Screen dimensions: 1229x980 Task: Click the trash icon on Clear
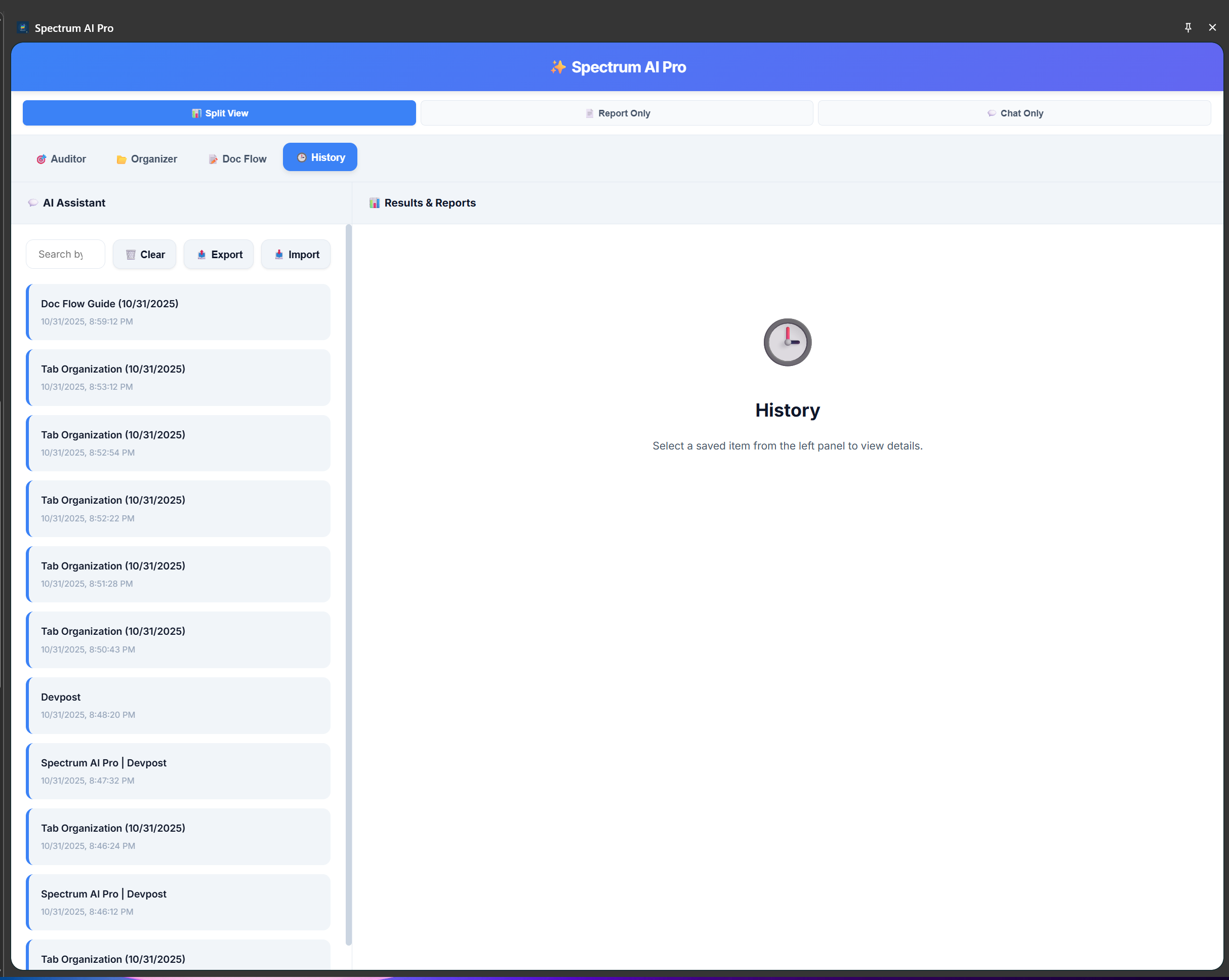tap(131, 254)
